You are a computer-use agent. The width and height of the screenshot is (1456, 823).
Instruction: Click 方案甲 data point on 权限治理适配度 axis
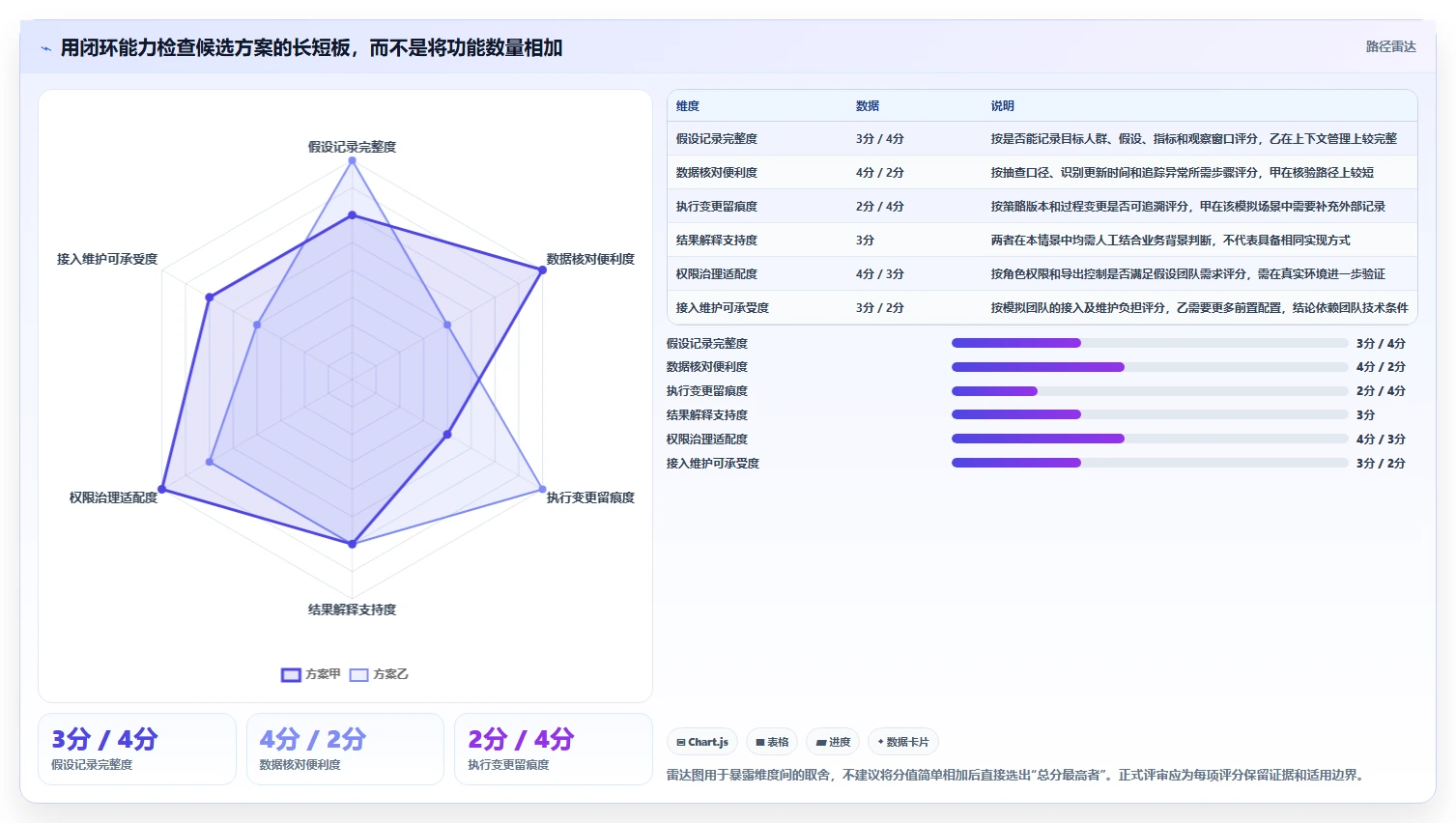(162, 490)
